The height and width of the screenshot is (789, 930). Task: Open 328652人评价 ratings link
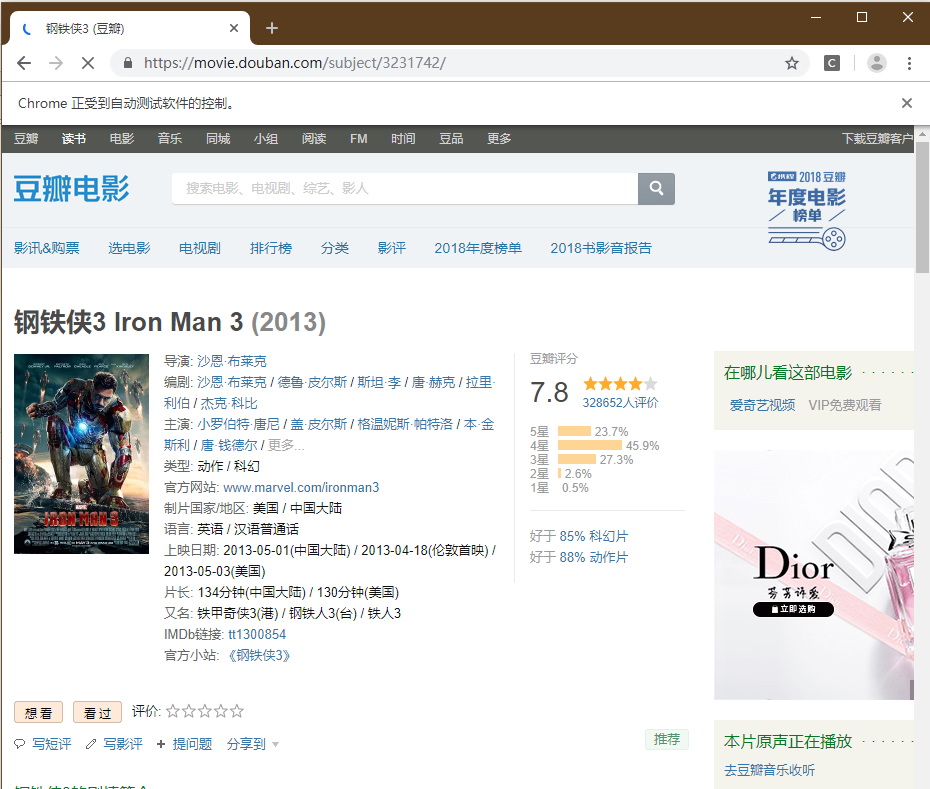620,403
